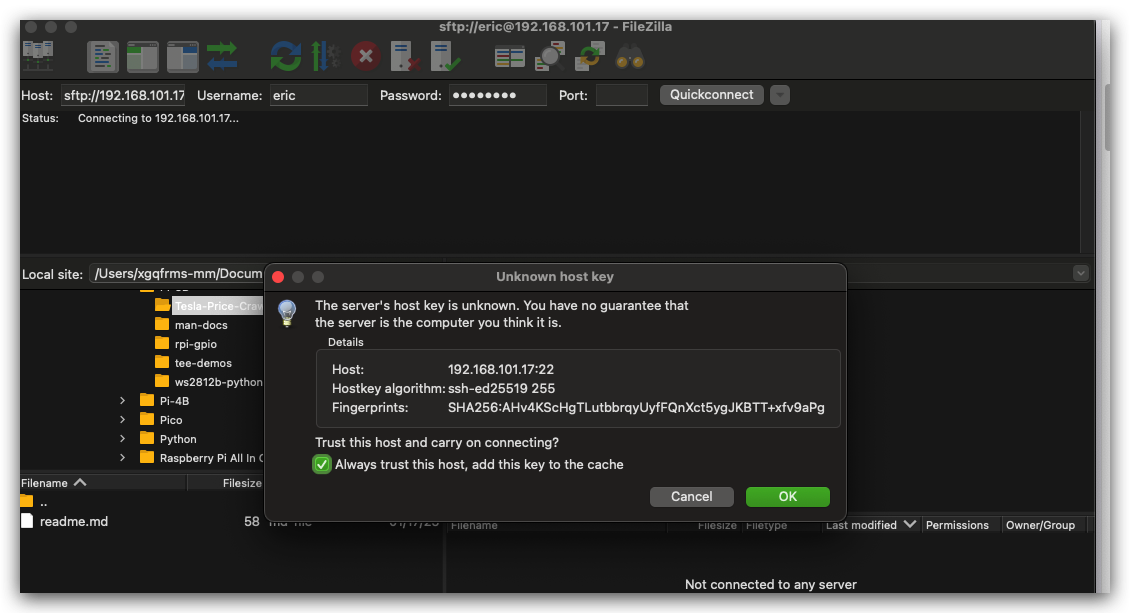
Task: Toggle synchronized browsing icon
Action: tap(590, 56)
